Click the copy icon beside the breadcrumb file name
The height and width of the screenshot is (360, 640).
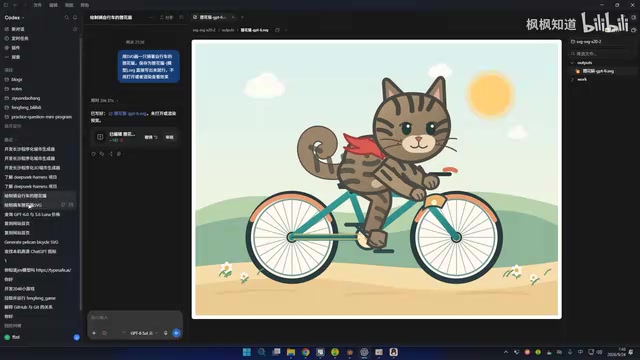coord(278,30)
